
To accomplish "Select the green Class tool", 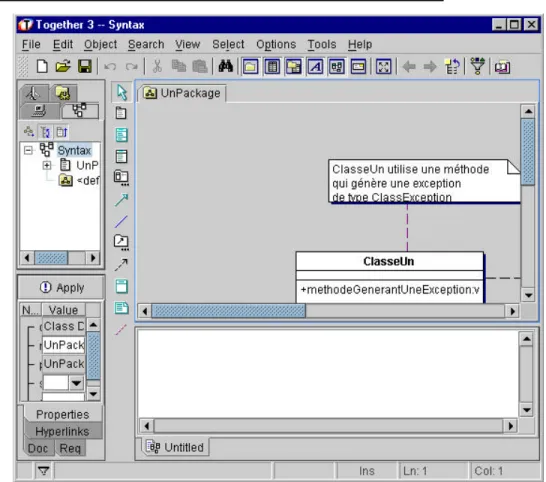I will [x=122, y=135].
